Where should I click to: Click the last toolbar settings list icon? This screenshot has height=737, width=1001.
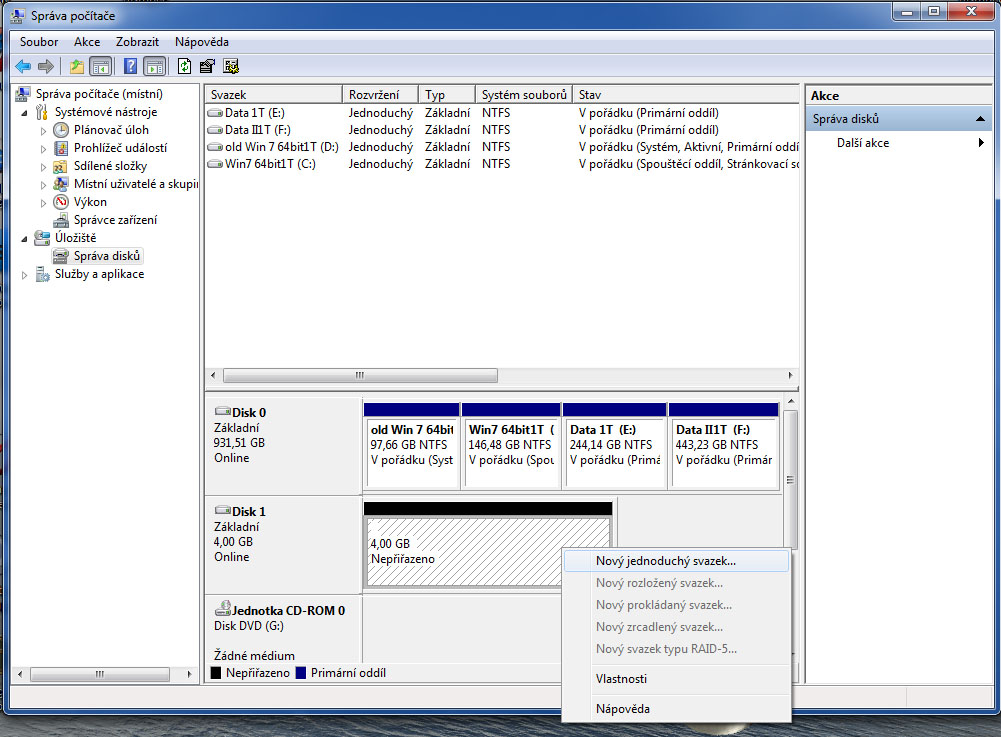tap(231, 66)
